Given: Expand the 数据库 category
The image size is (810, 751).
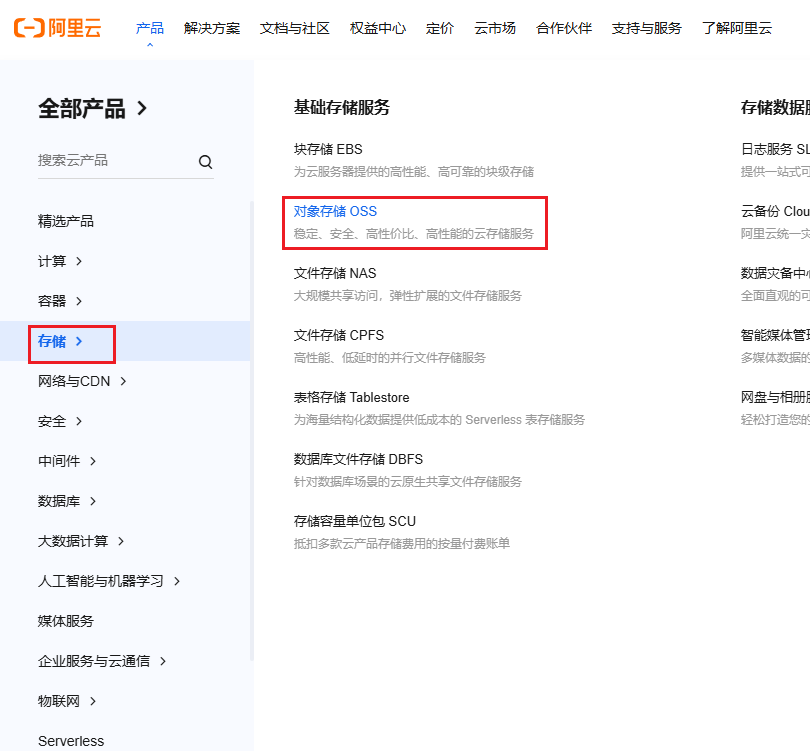Looking at the screenshot, I should coord(67,501).
